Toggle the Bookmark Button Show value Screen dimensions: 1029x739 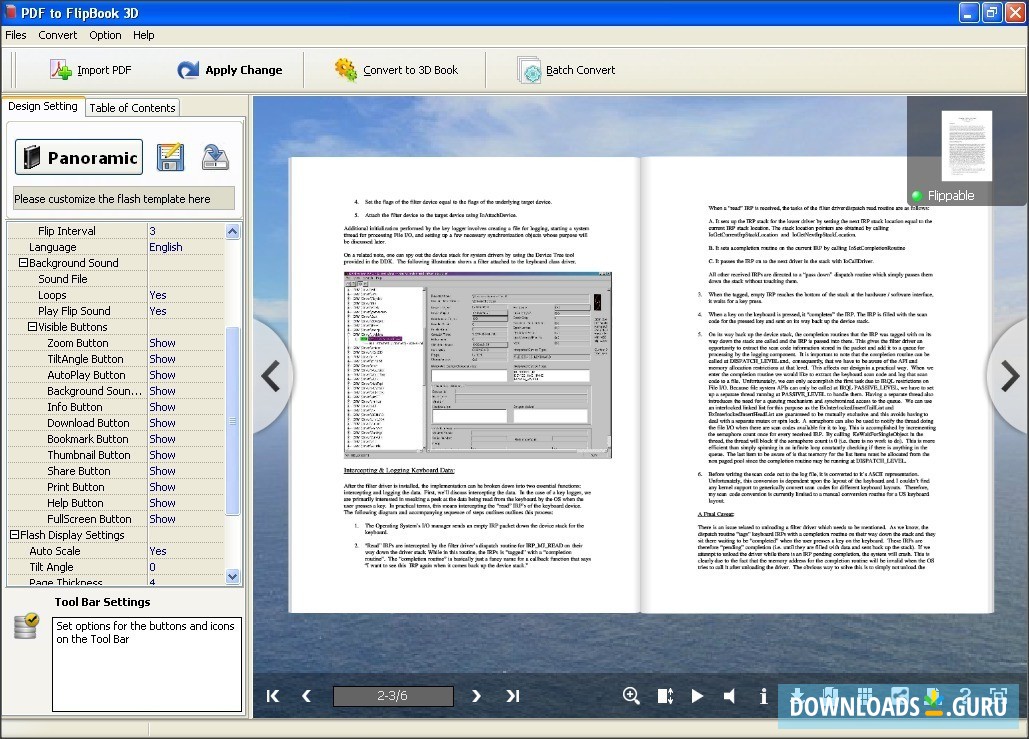click(186, 439)
